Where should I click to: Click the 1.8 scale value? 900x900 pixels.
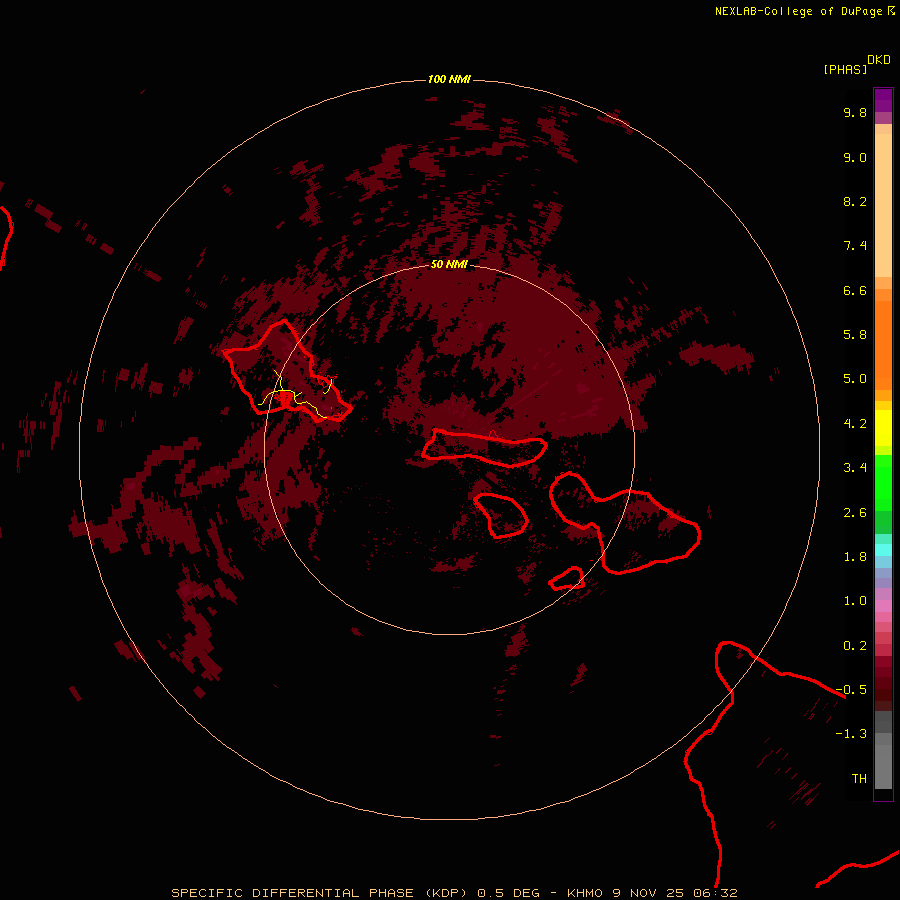pyautogui.click(x=855, y=556)
